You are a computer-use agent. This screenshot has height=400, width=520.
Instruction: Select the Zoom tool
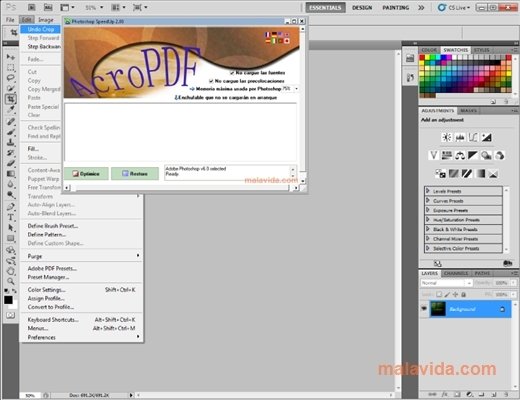pos(10,281)
